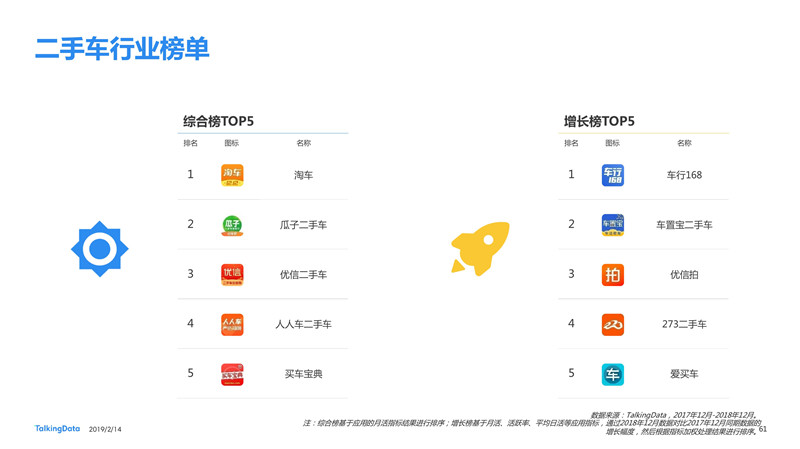Screen dimensions: 800x449
Task: Click rank number 5 beside 买车宝典
Action: 190,373
